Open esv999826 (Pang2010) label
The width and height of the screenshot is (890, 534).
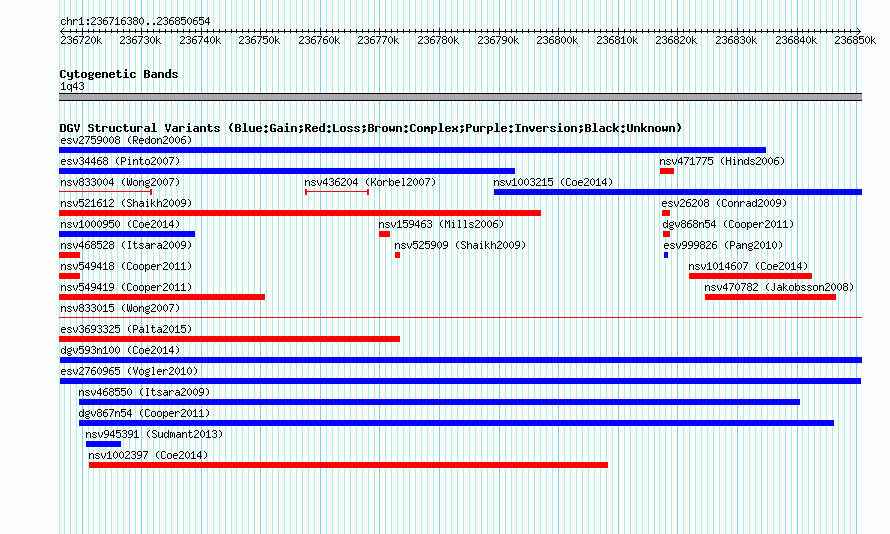(x=723, y=245)
